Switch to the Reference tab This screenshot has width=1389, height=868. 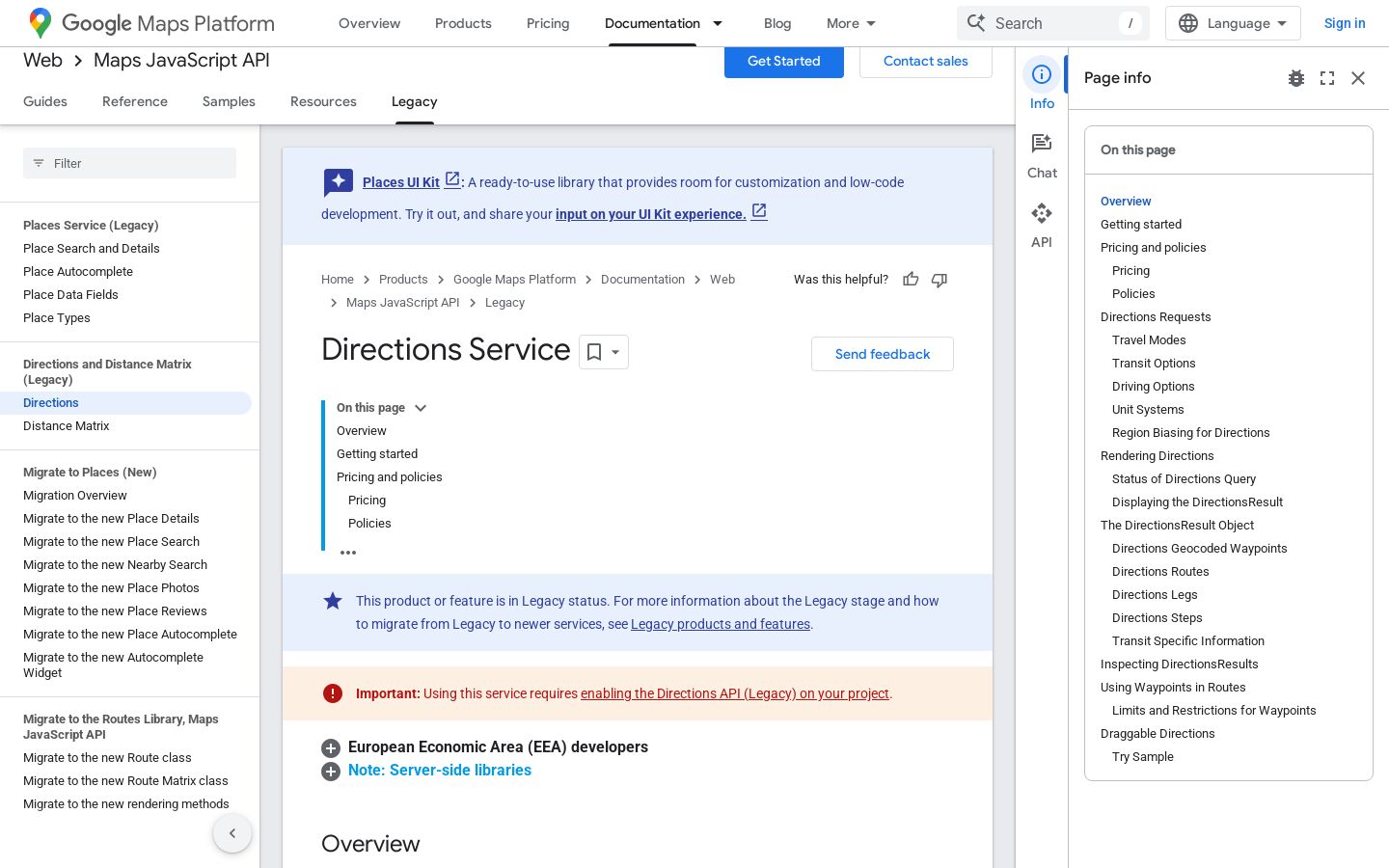135,101
